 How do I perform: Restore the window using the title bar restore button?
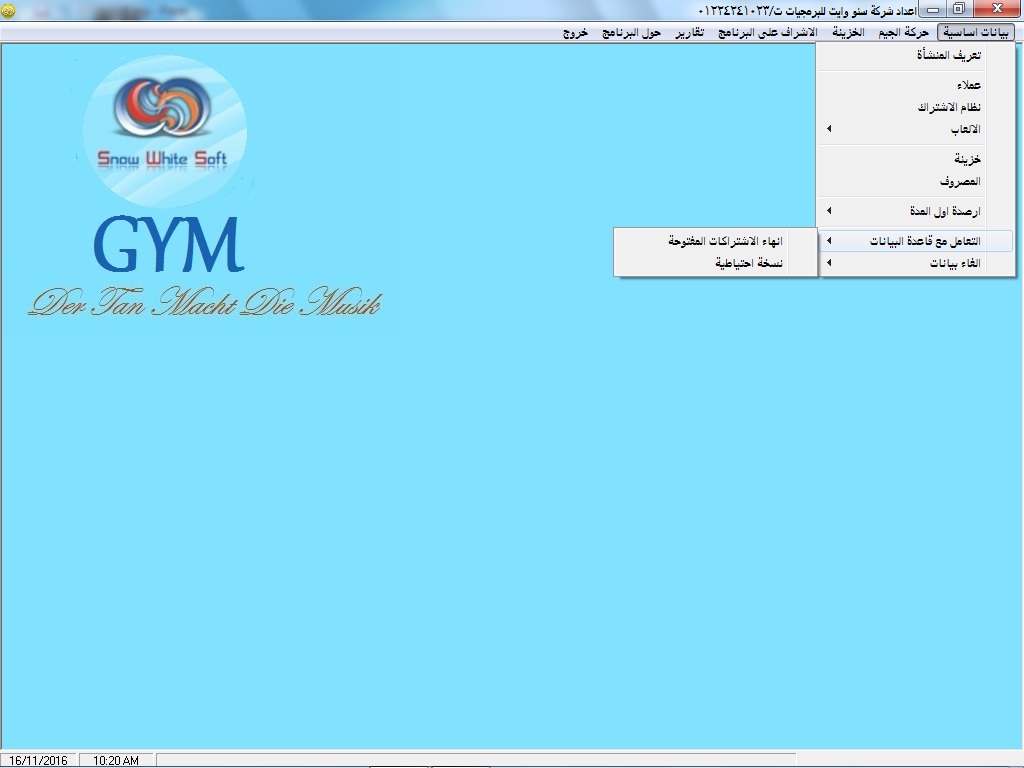959,9
